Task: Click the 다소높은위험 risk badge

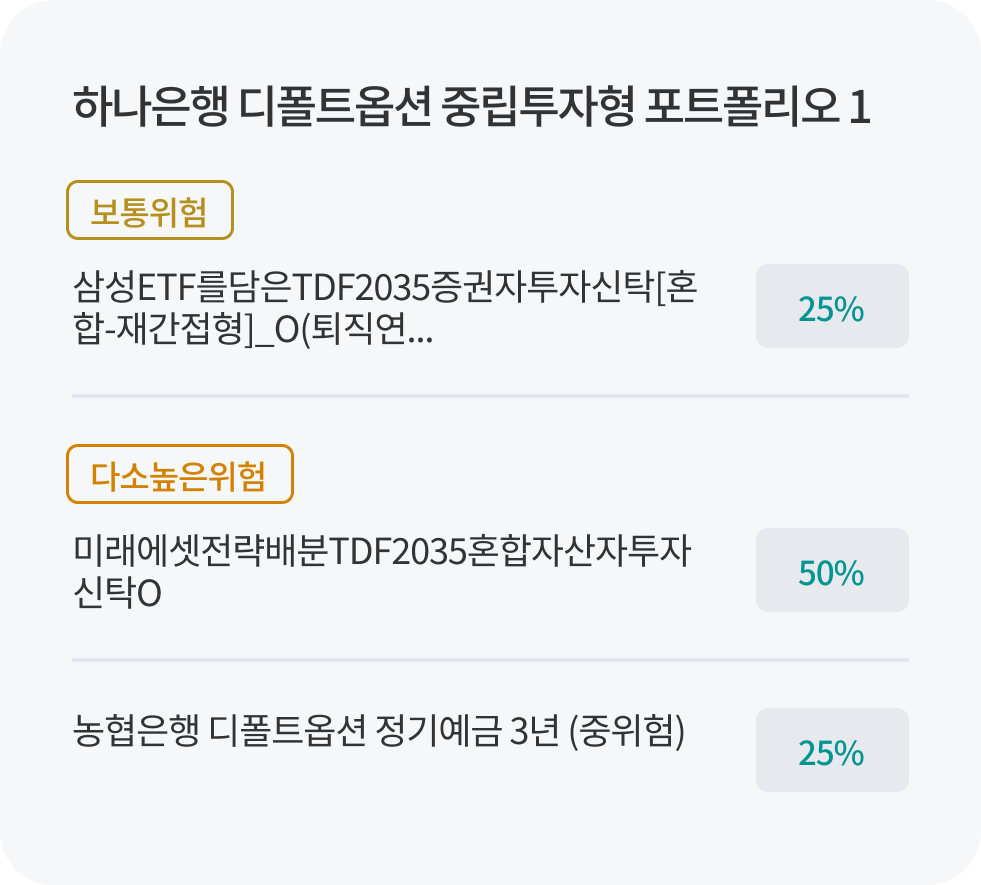Action: [x=179, y=474]
